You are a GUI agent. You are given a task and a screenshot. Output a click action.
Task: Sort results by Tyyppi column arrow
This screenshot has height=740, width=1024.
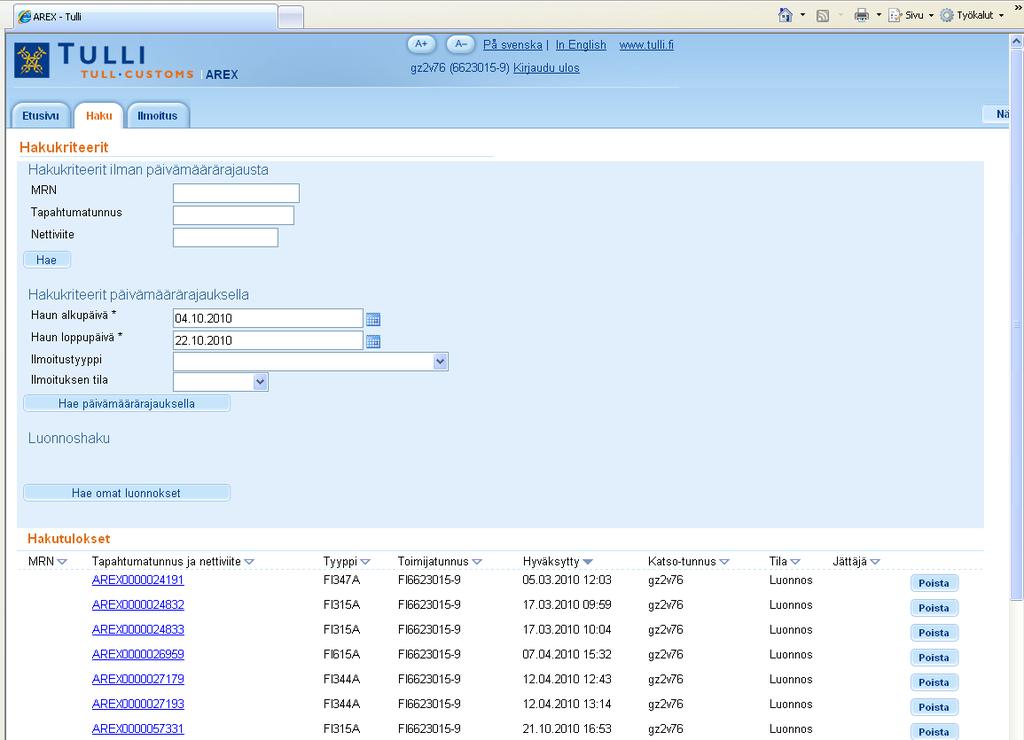365,562
